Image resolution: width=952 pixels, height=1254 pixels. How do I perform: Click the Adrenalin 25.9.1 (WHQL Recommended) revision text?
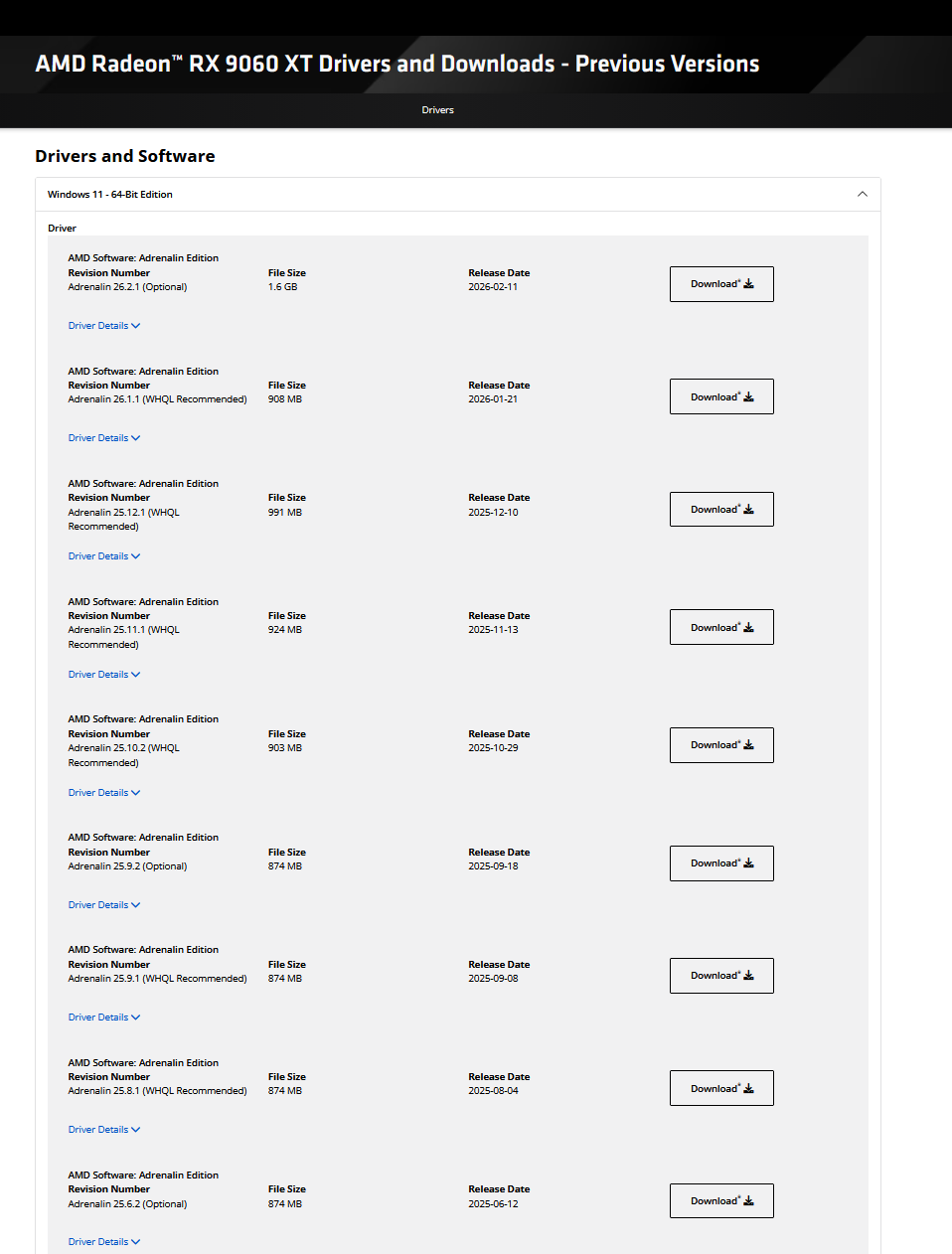[x=157, y=979]
